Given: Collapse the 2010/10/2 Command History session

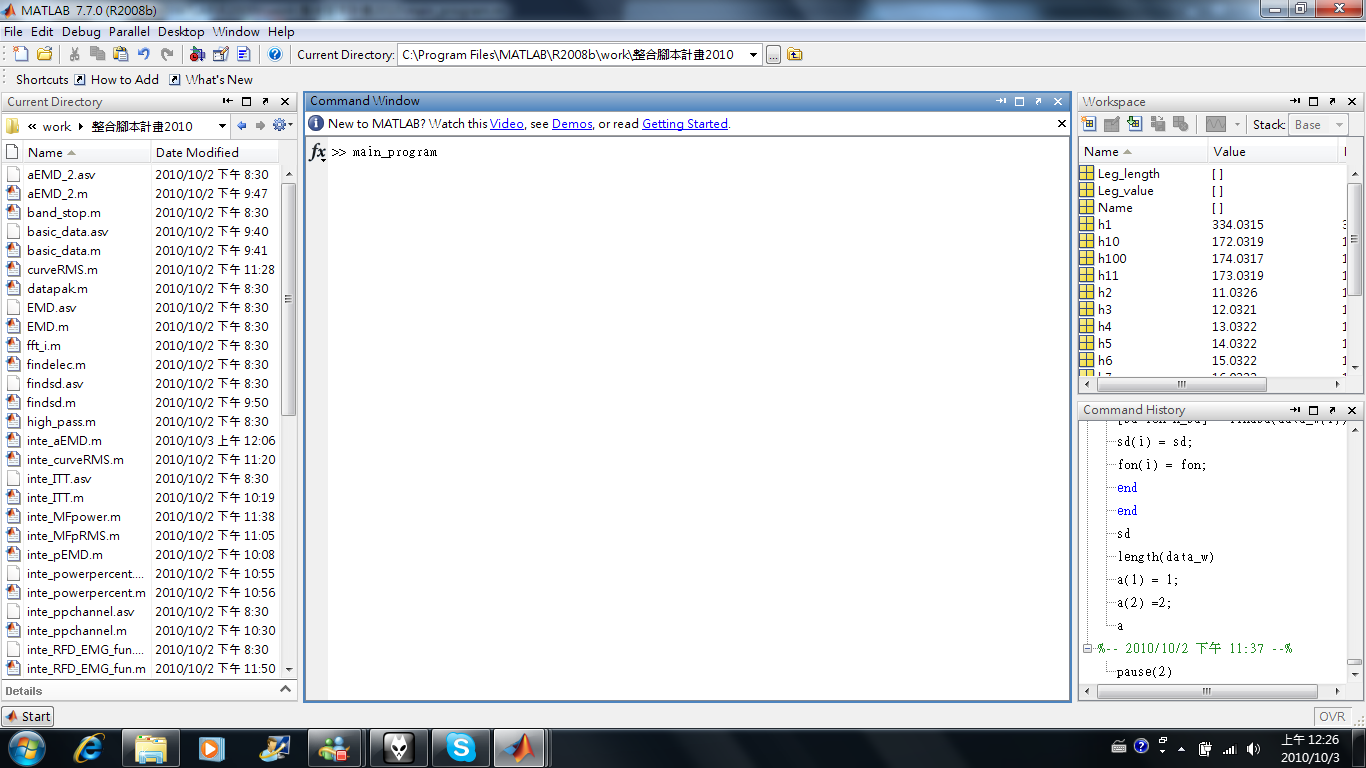Looking at the screenshot, I should coord(1088,649).
